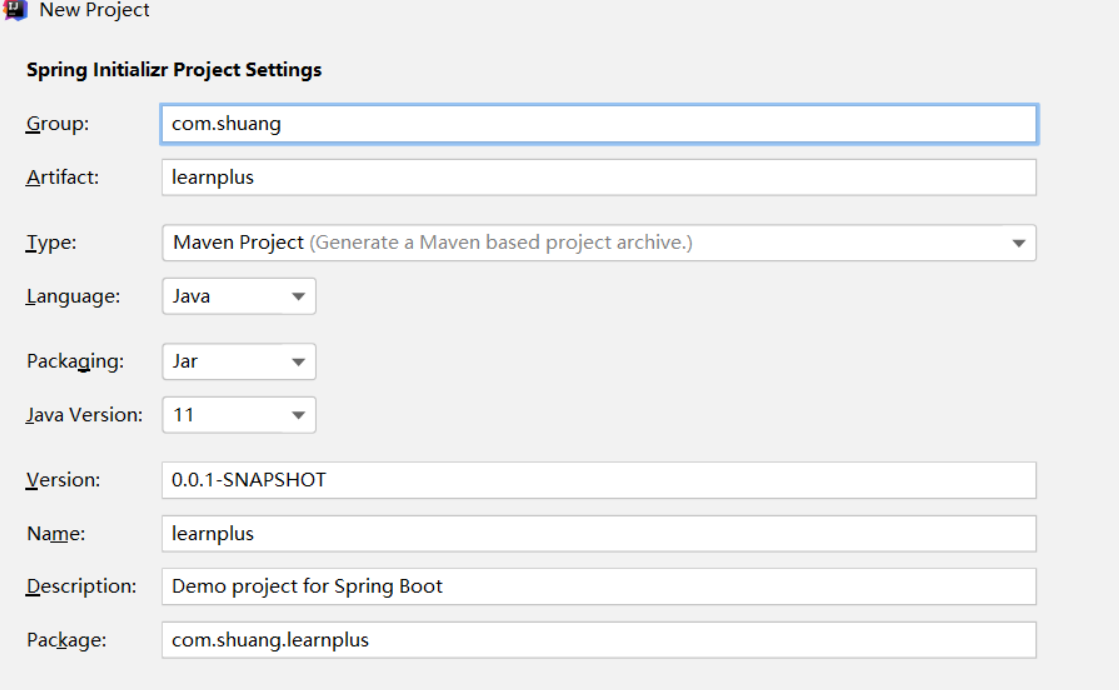The width and height of the screenshot is (1119, 690).
Task: Focus the Description field for Spring Boot
Action: tap(598, 586)
